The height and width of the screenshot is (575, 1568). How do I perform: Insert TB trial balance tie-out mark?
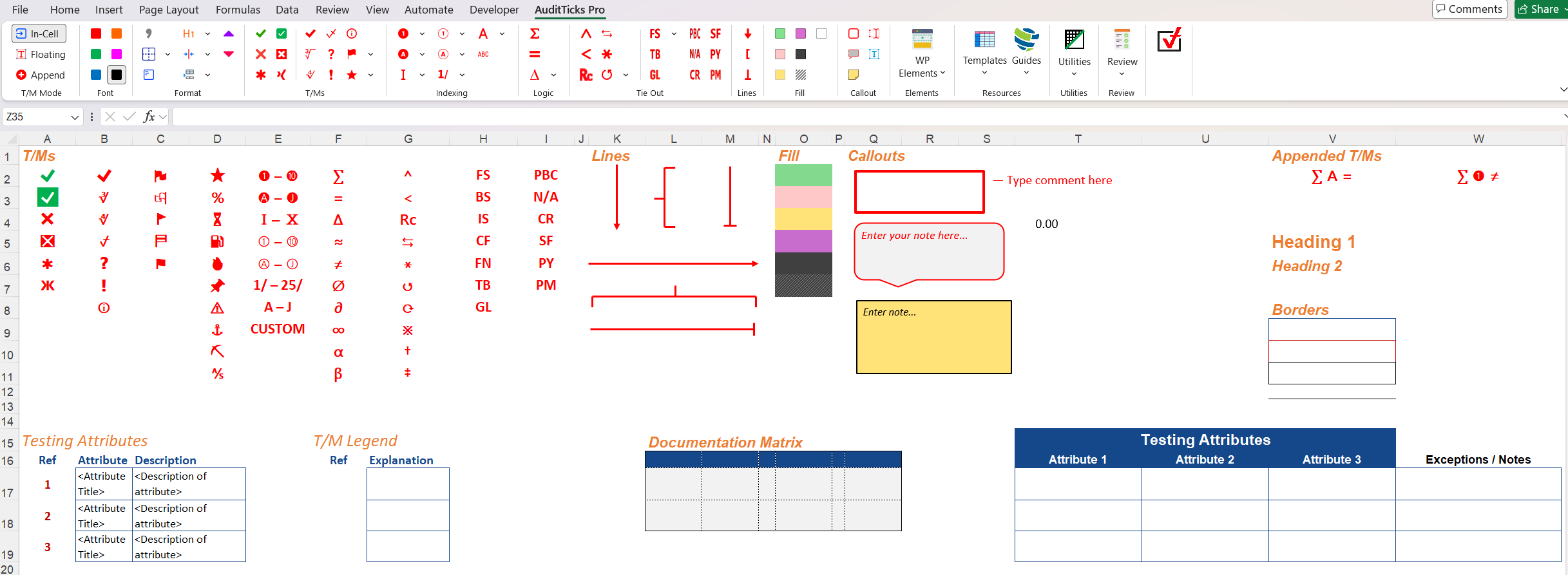coord(655,54)
